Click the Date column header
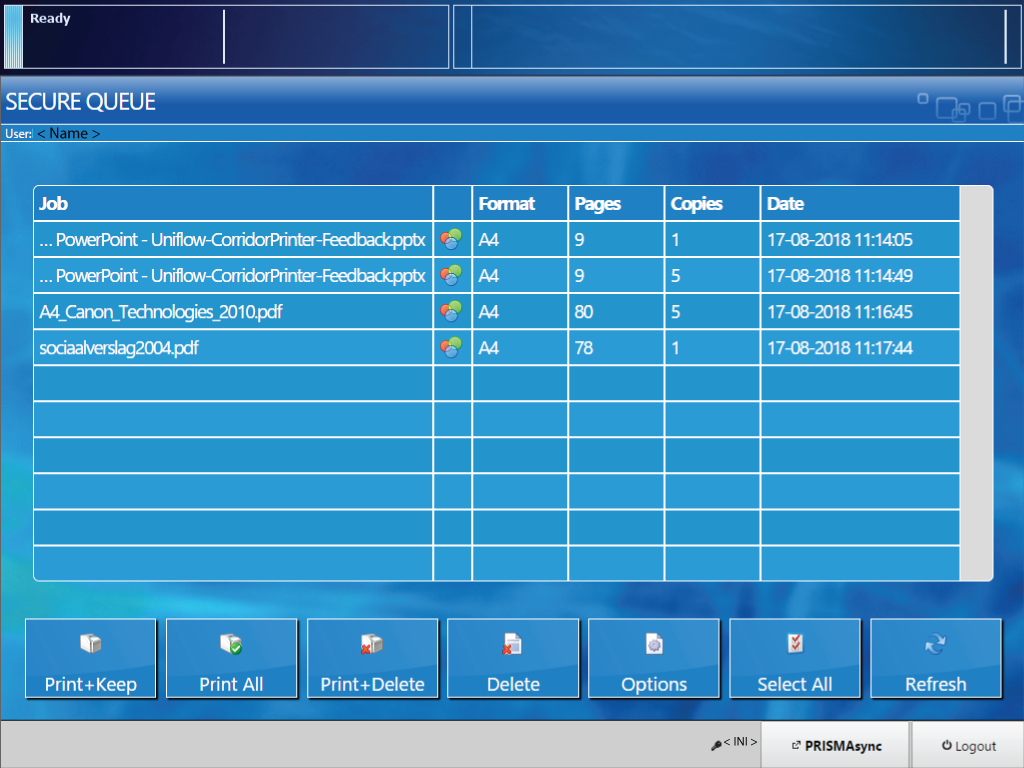The image size is (1024, 768). pos(860,204)
